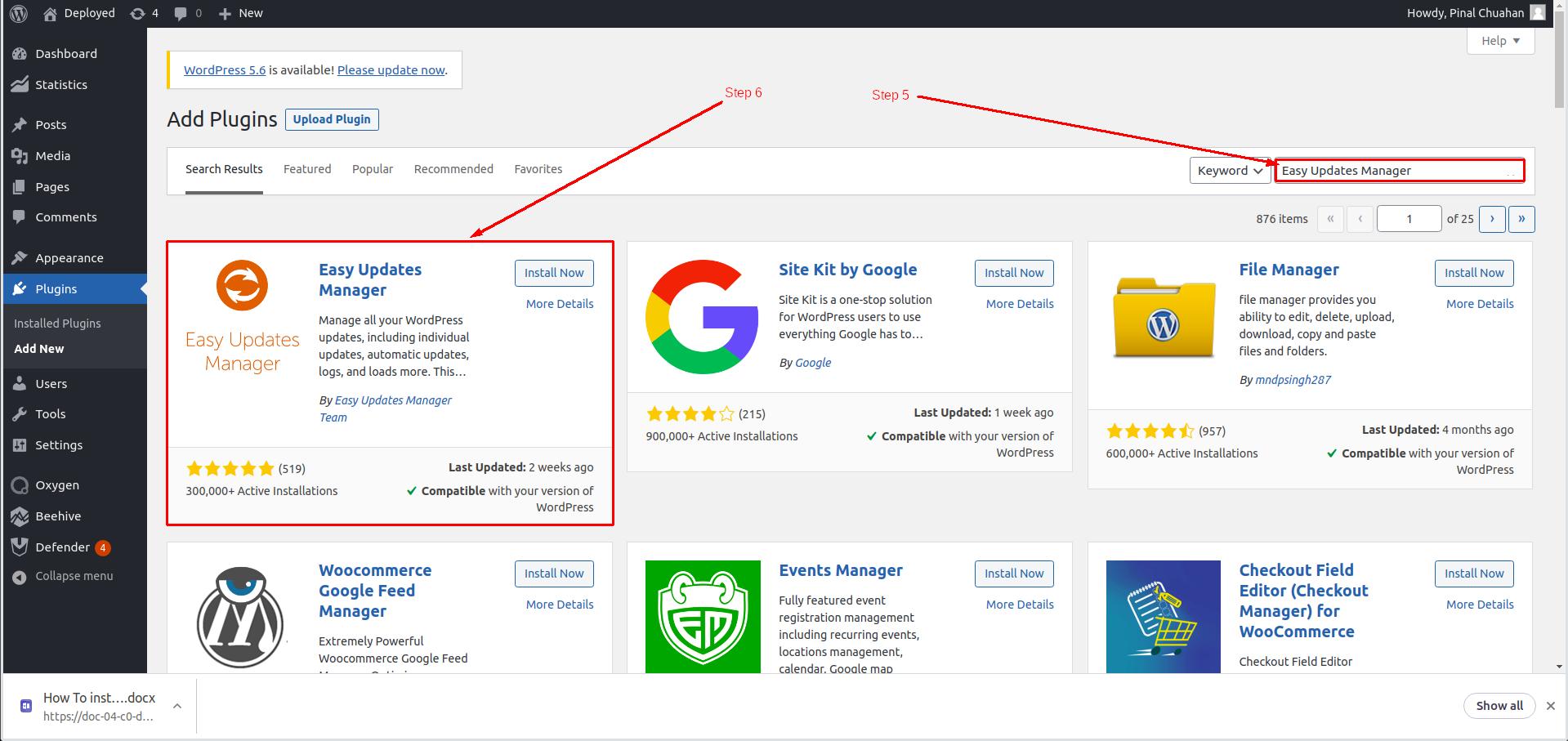The width and height of the screenshot is (1568, 741).
Task: Open Installed Plugins submenu item
Action: click(x=57, y=324)
